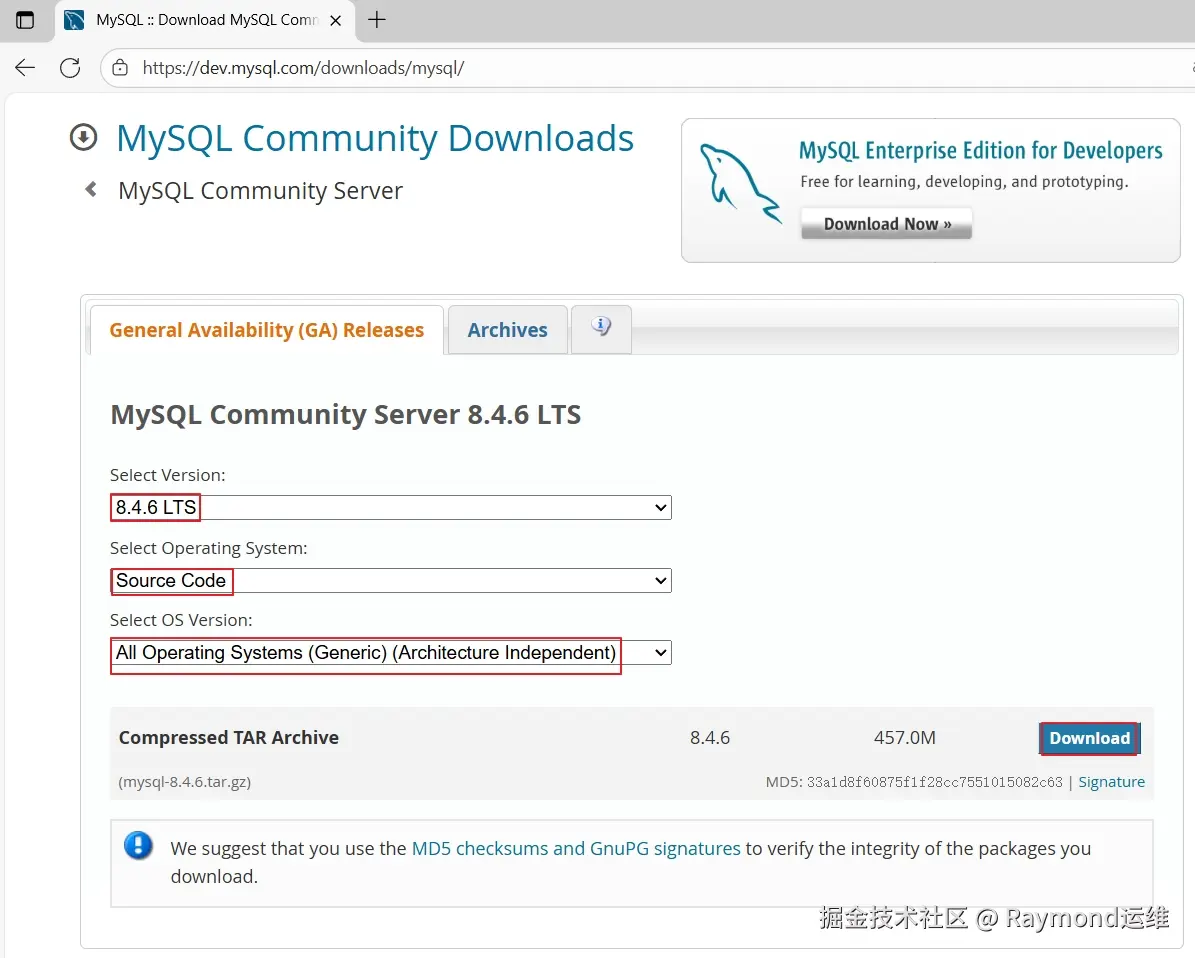Viewport: 1195px width, 958px height.
Task: Expand the Select OS Version dropdown
Action: pos(391,653)
